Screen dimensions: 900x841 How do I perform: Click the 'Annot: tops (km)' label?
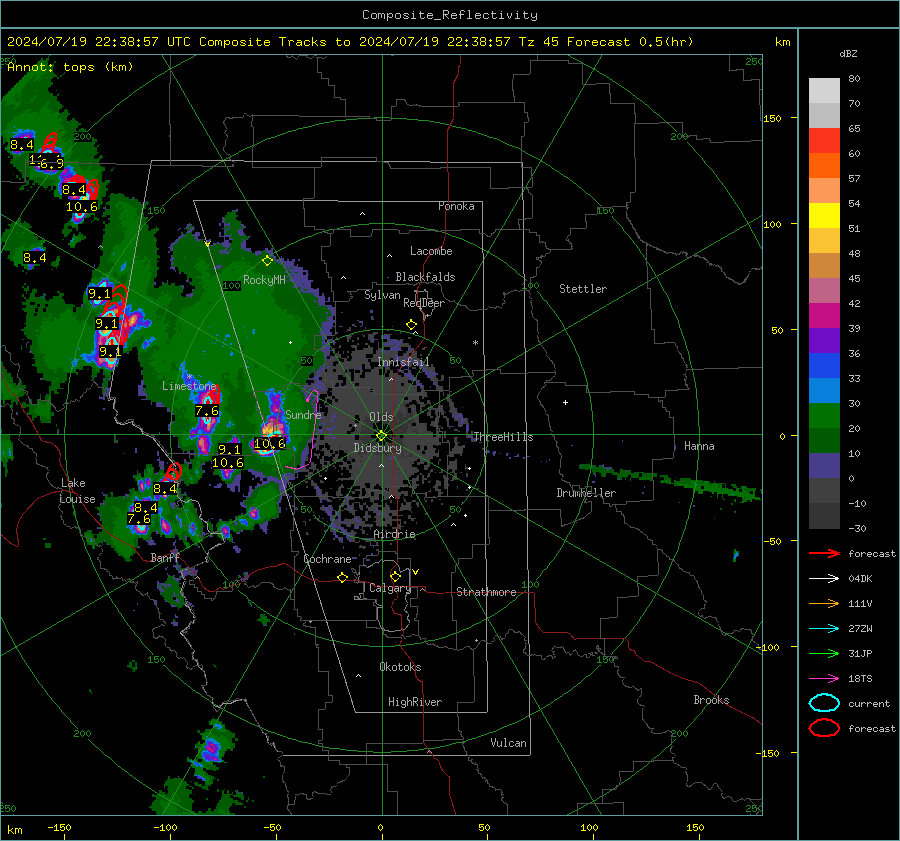click(x=70, y=67)
